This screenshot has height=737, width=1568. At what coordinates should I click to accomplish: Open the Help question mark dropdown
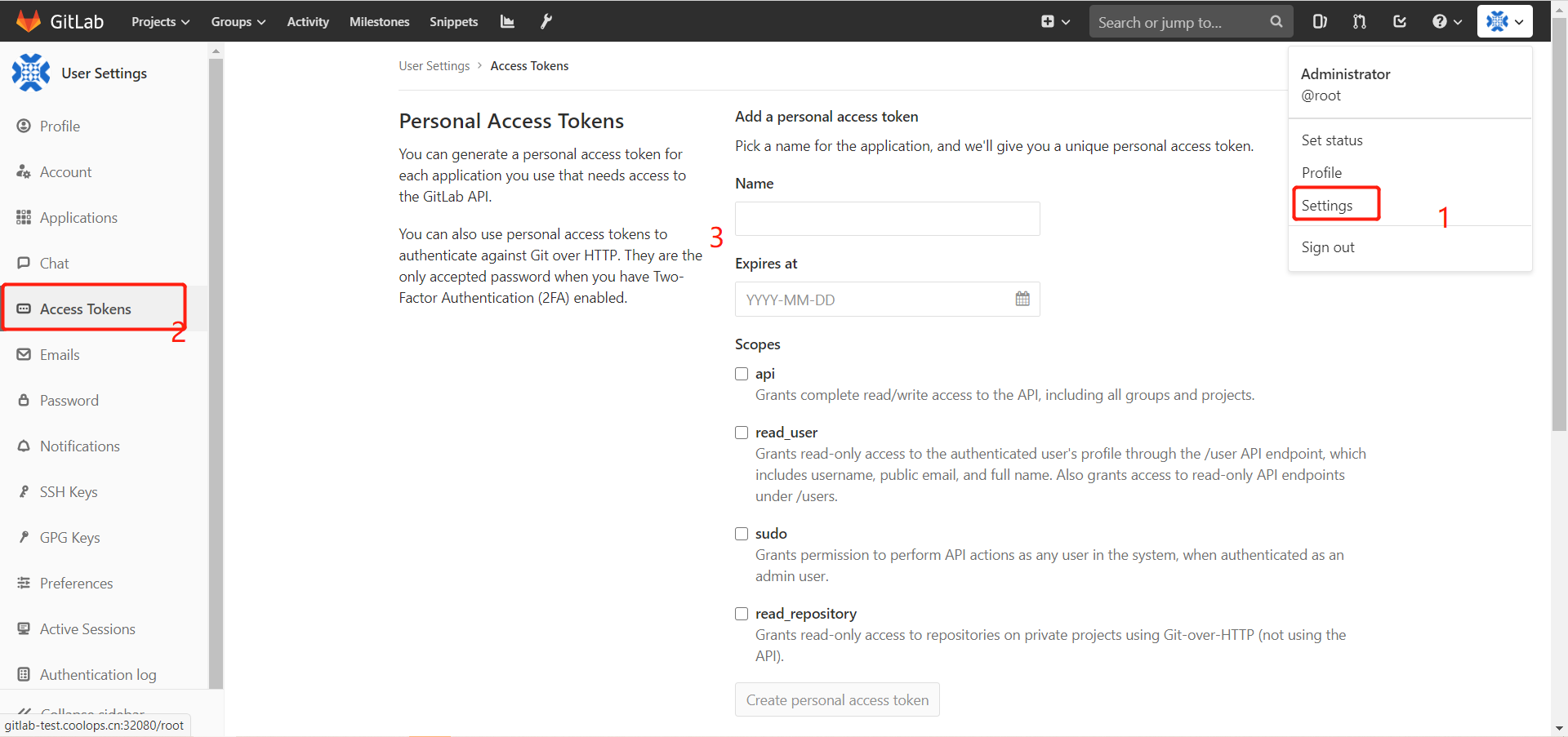pyautogui.click(x=1446, y=22)
